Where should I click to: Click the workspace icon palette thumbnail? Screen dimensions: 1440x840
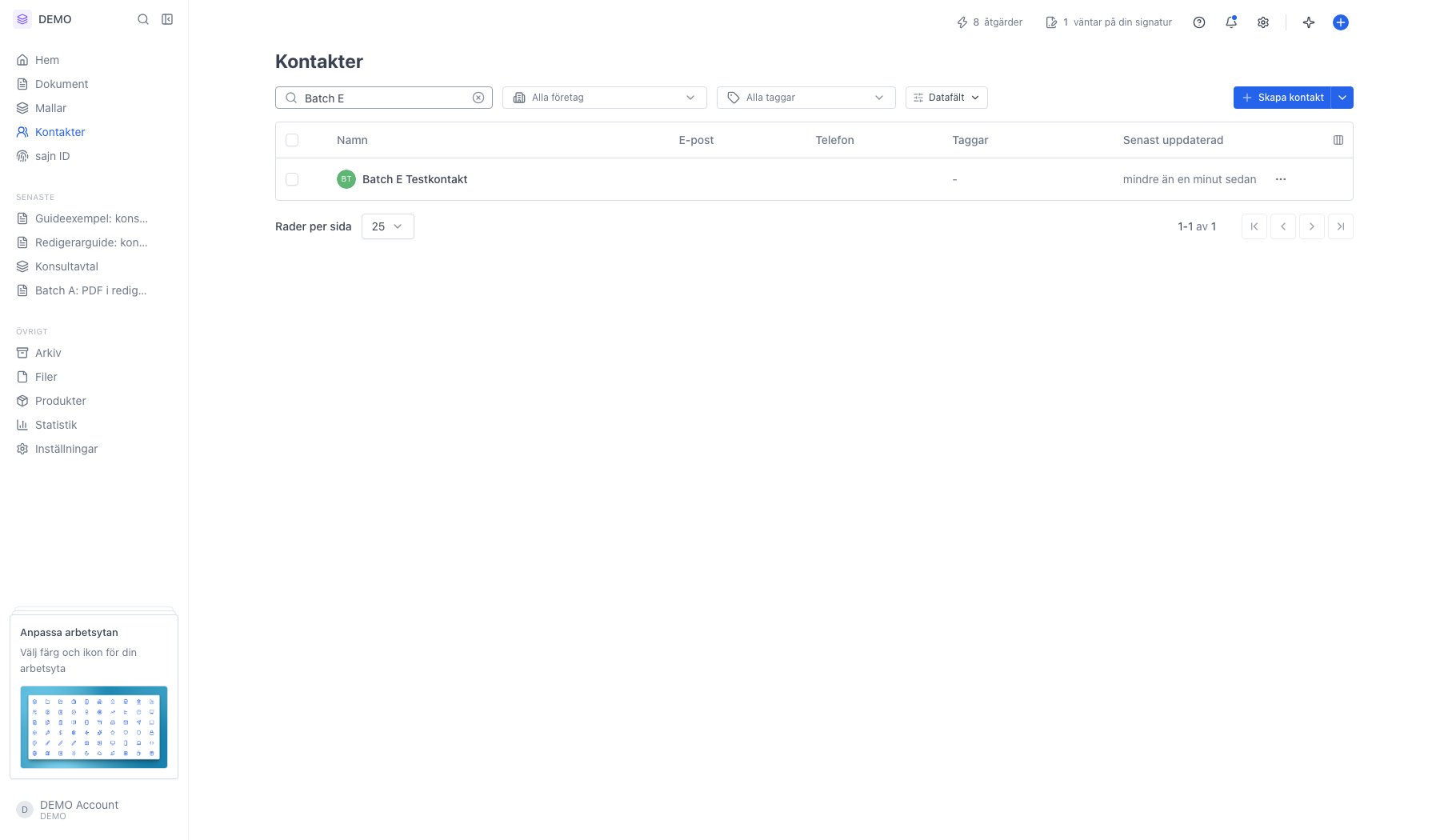(x=94, y=727)
